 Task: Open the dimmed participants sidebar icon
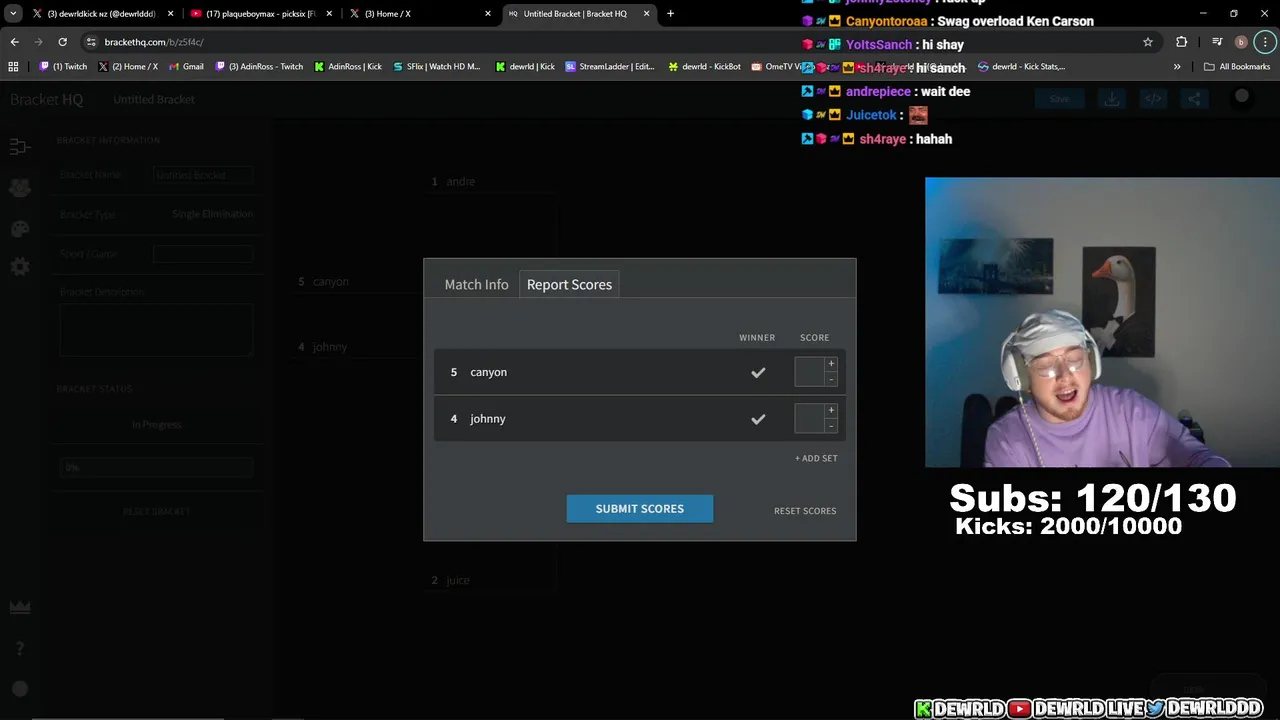click(19, 188)
